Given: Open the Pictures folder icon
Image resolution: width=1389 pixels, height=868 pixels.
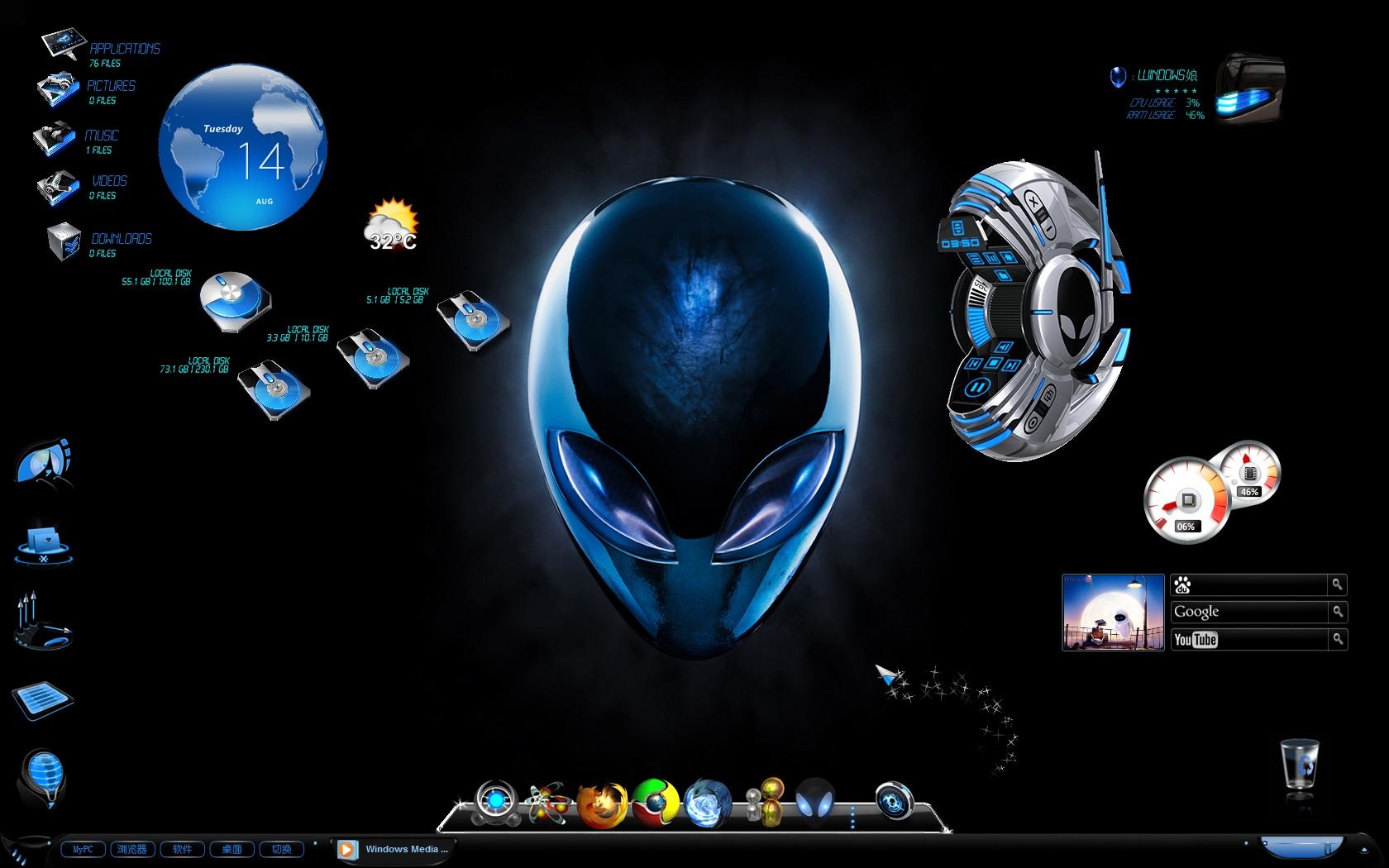Looking at the screenshot, I should coord(58,89).
